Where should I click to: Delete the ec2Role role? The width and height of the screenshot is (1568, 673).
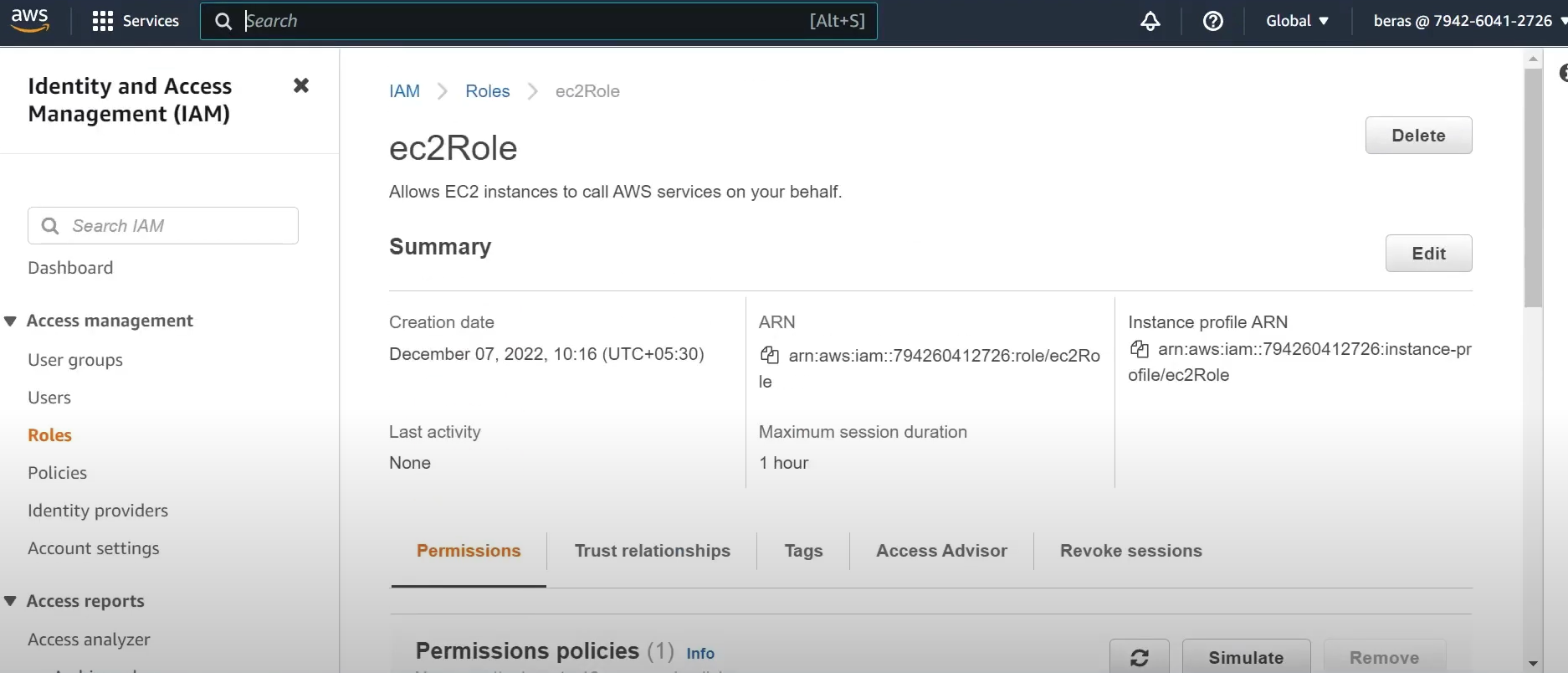click(1418, 136)
